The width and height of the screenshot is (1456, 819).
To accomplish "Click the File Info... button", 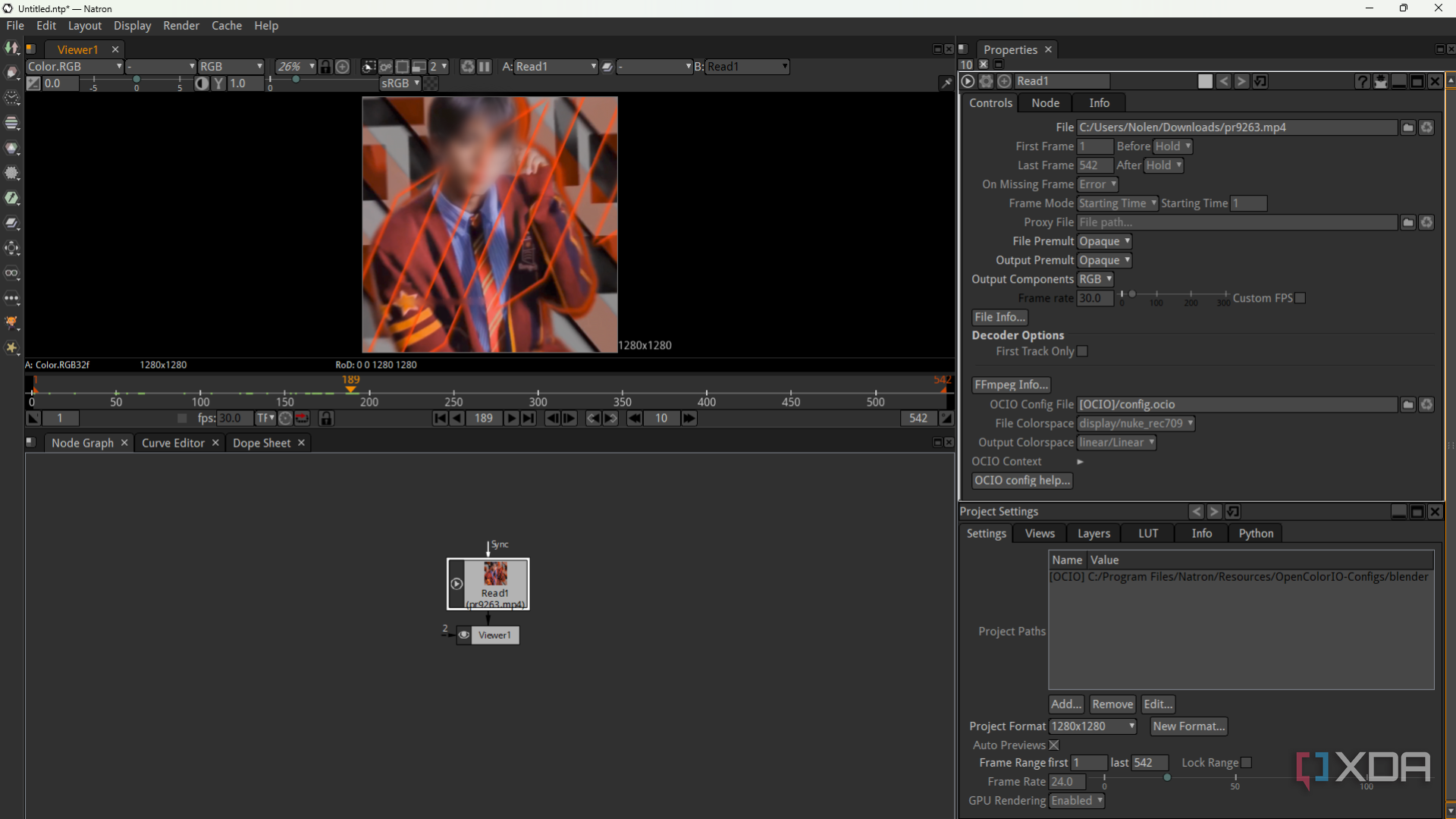I will coord(1000,318).
